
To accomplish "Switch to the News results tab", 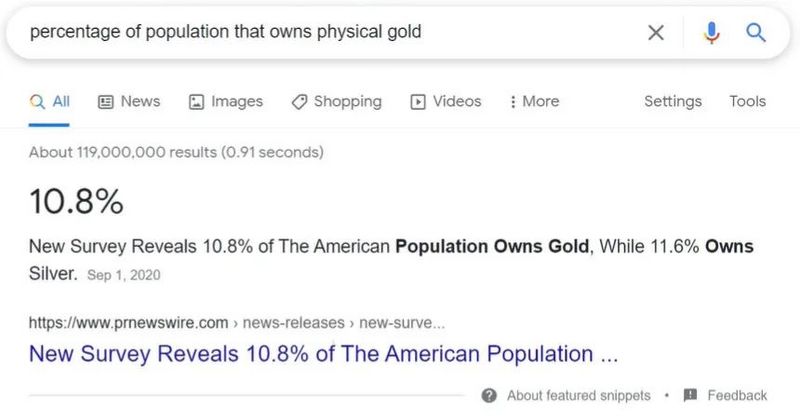I will (x=129, y=101).
